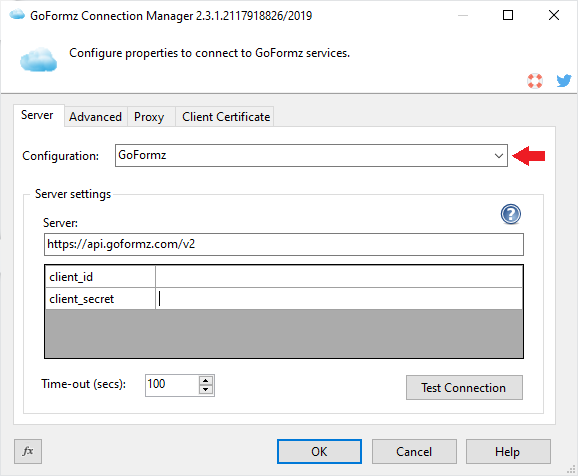Image resolution: width=578 pixels, height=476 pixels.
Task: Click the client_id value cell
Action: point(339,277)
